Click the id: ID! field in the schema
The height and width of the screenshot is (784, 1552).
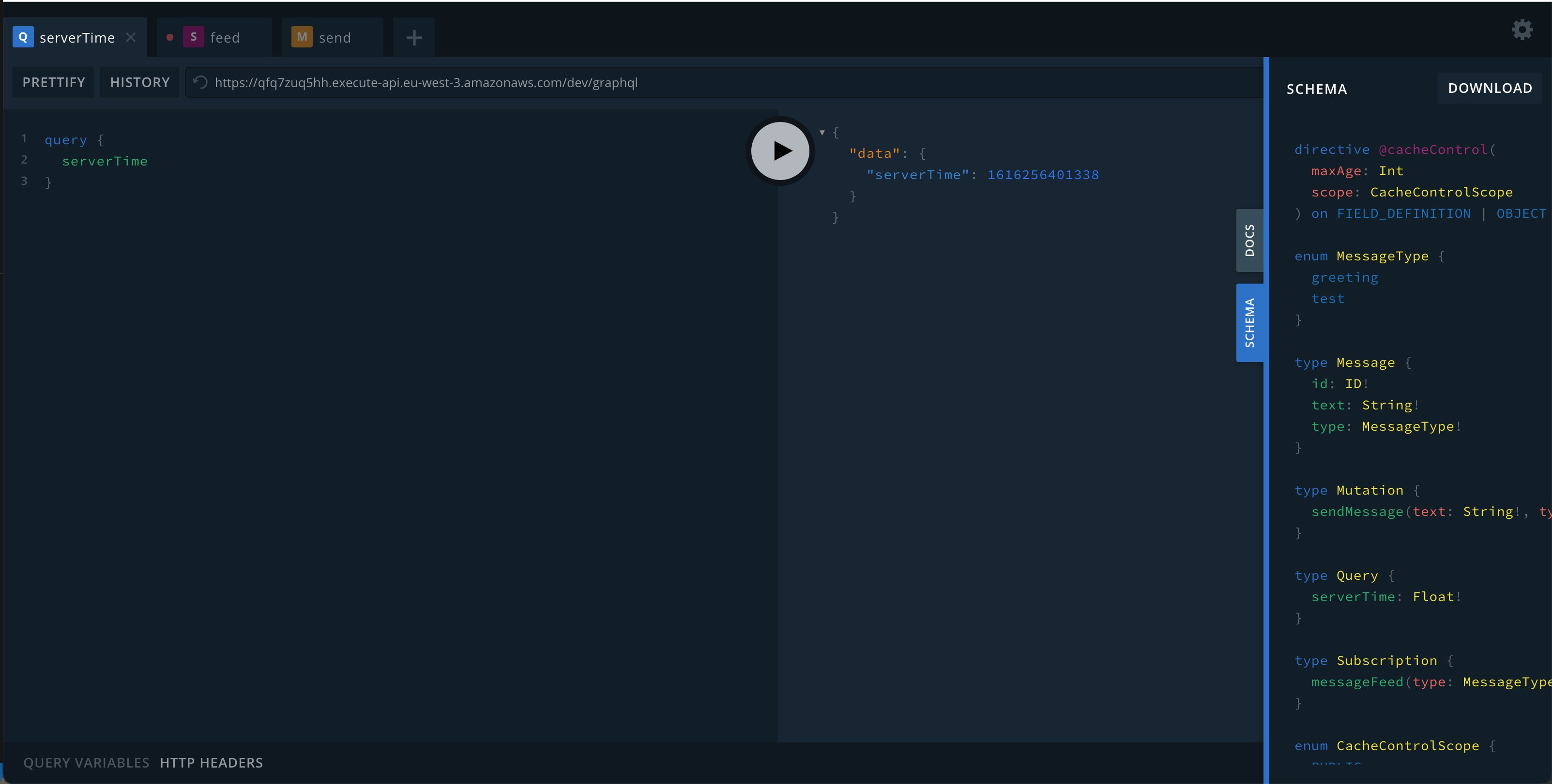click(1340, 384)
